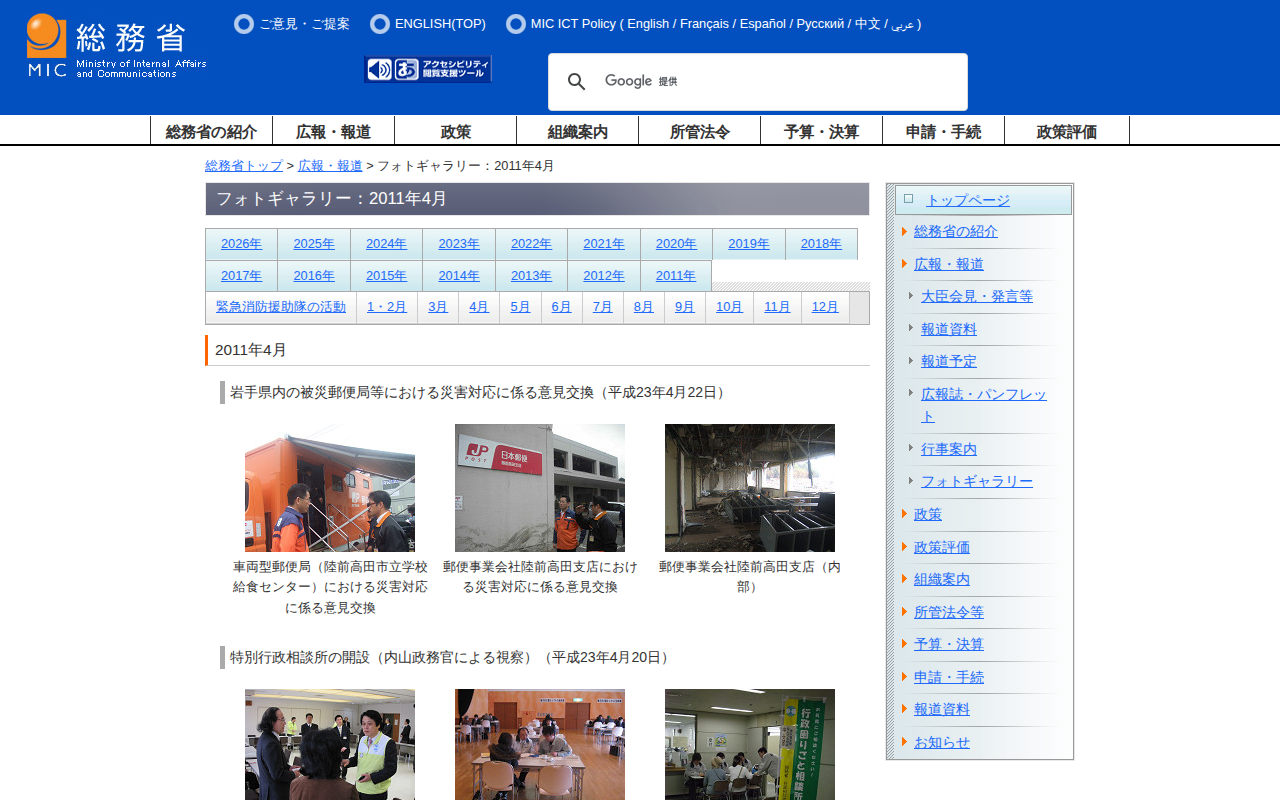Switch to ENGLISH(TOP) page
The height and width of the screenshot is (800, 1280).
[440, 24]
